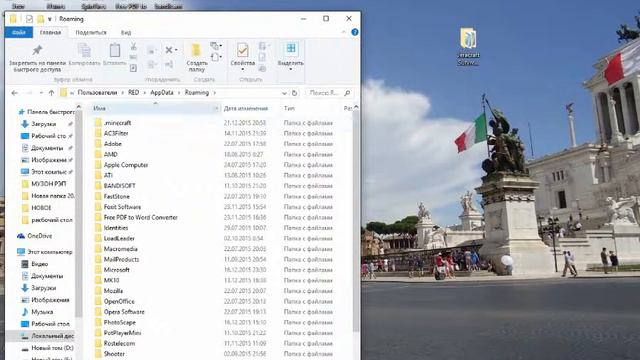Click the Создать папку button label
This screenshot has width=640, height=360.
click(x=197, y=66)
